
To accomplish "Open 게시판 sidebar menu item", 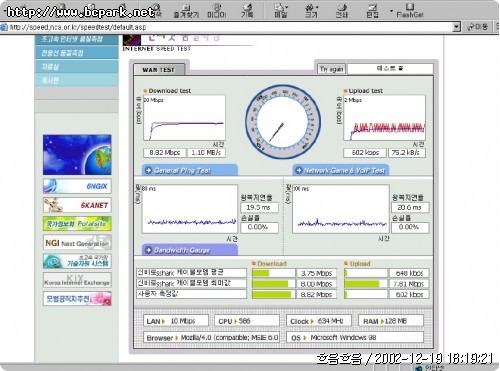I will click(77, 80).
